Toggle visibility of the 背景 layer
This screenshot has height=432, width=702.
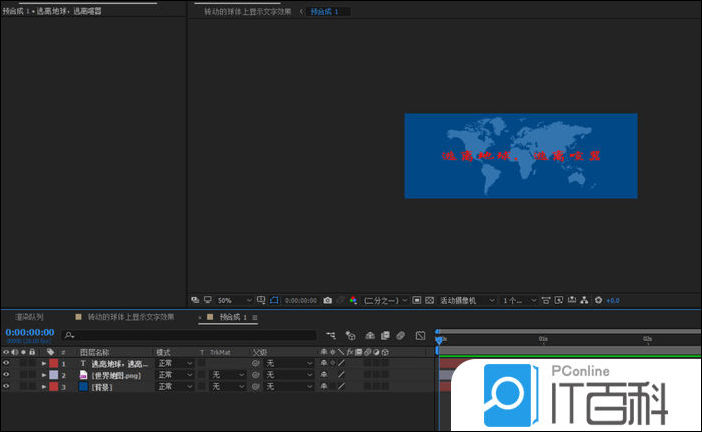[x=6, y=386]
